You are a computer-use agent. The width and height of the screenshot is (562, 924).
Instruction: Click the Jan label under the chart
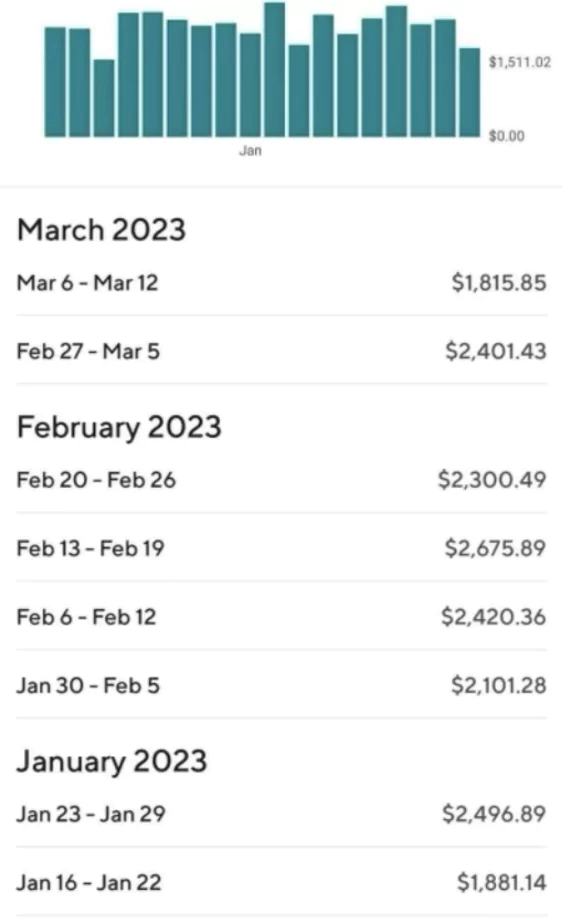(x=250, y=151)
